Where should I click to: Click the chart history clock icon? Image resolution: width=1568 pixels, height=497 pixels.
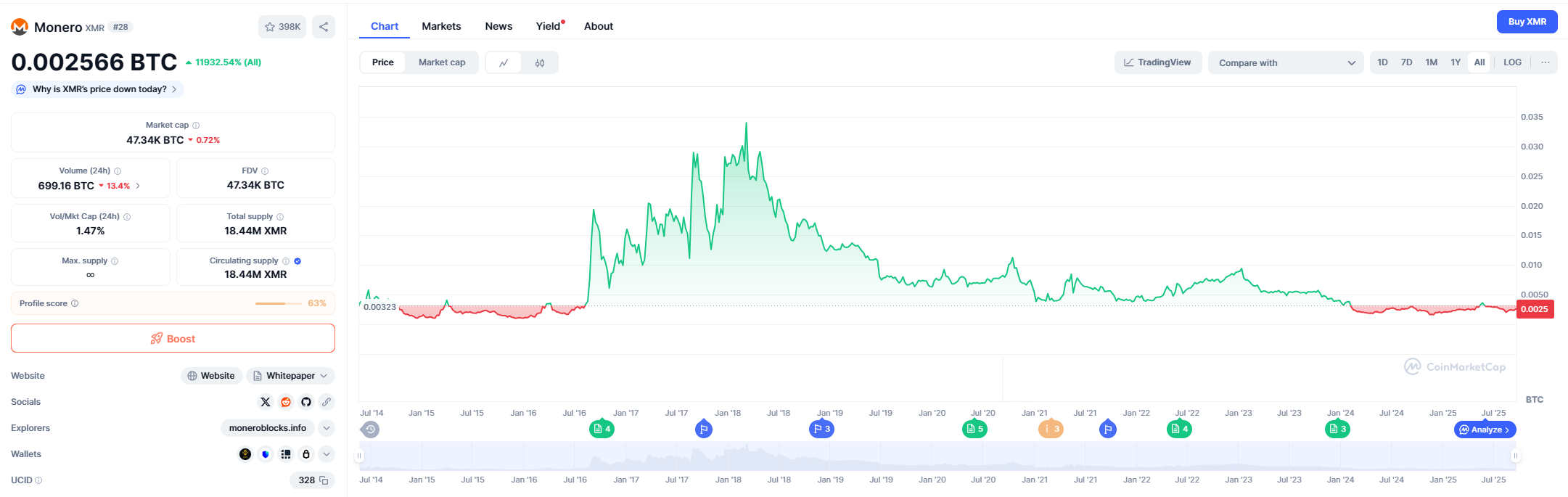(370, 430)
